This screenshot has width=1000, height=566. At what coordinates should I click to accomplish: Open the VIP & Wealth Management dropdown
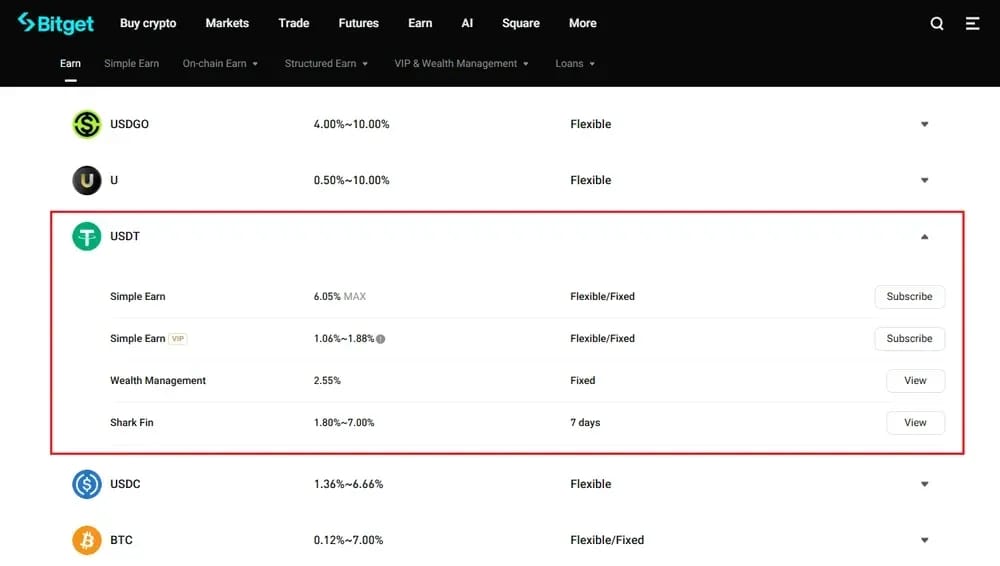coord(461,63)
